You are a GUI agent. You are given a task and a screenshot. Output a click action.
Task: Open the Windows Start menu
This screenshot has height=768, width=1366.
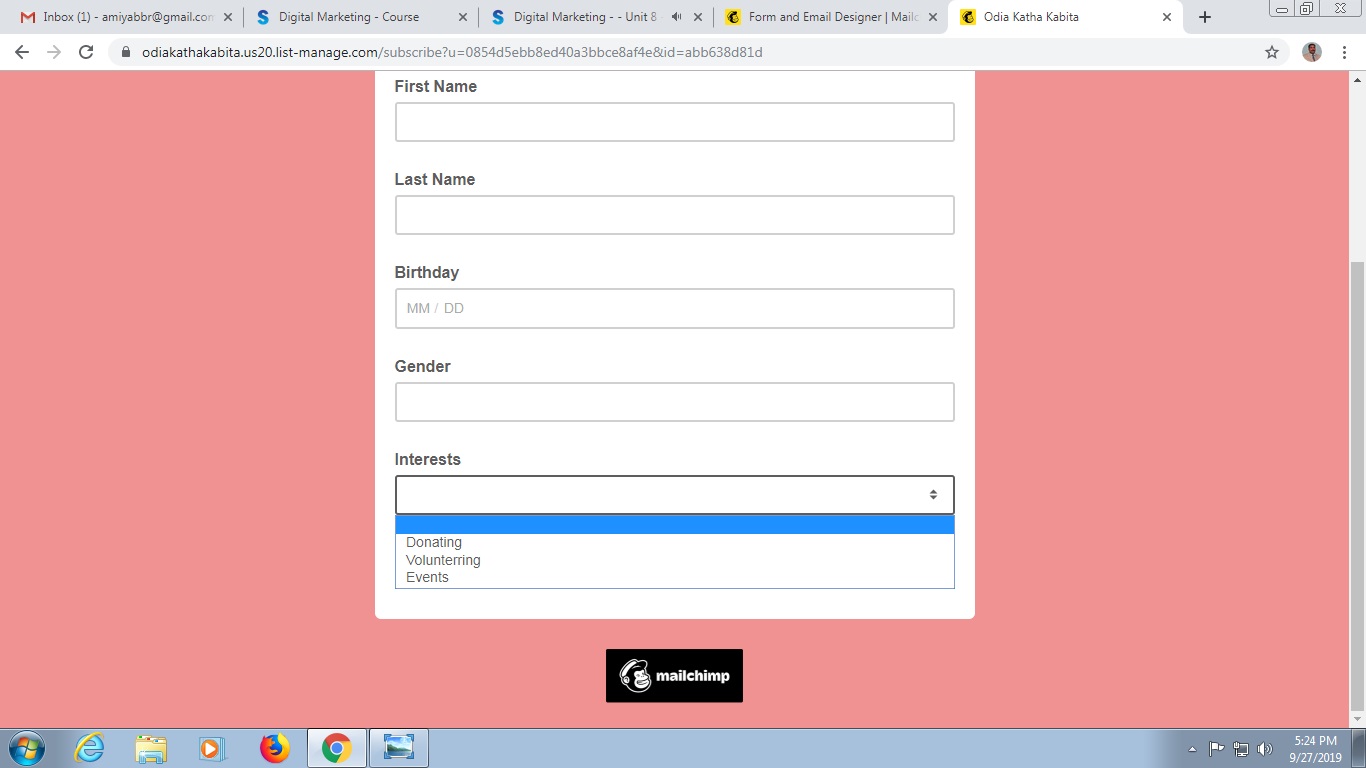26,748
